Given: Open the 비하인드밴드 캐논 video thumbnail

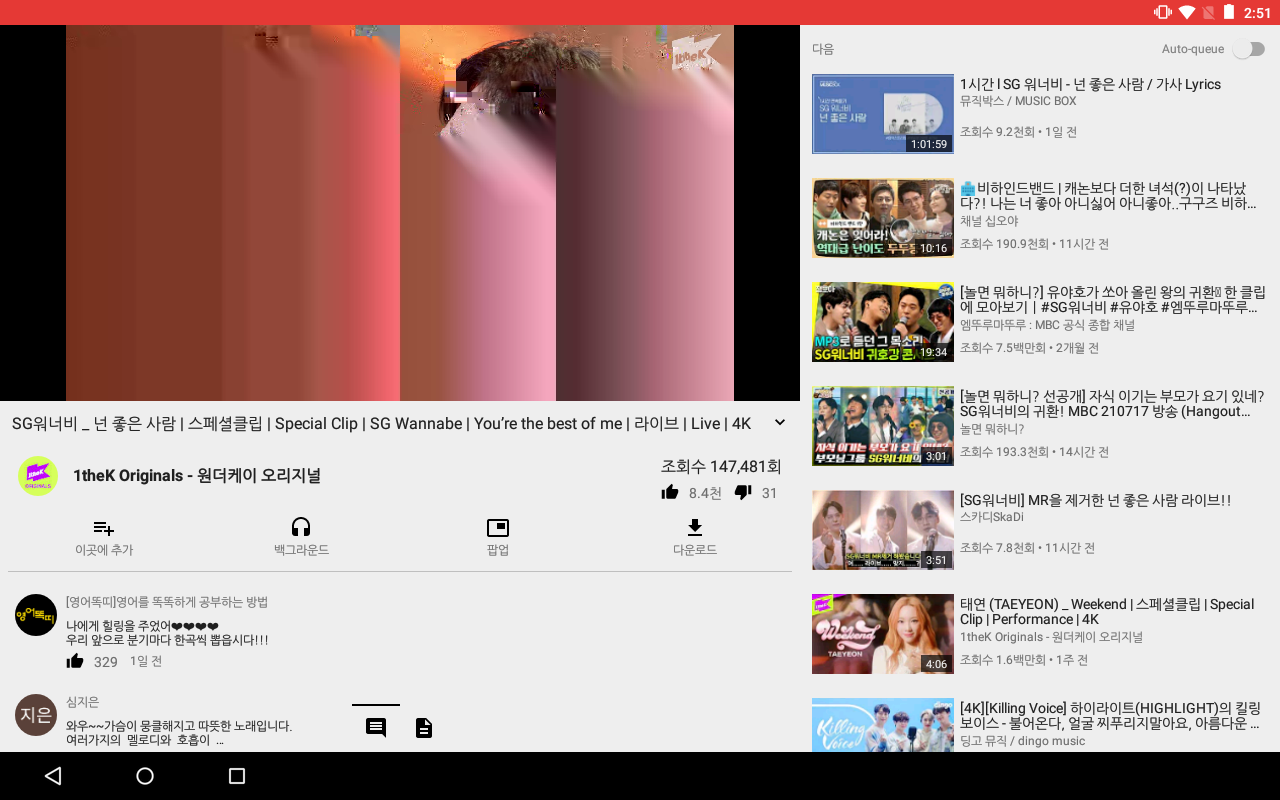Looking at the screenshot, I should 883,218.
